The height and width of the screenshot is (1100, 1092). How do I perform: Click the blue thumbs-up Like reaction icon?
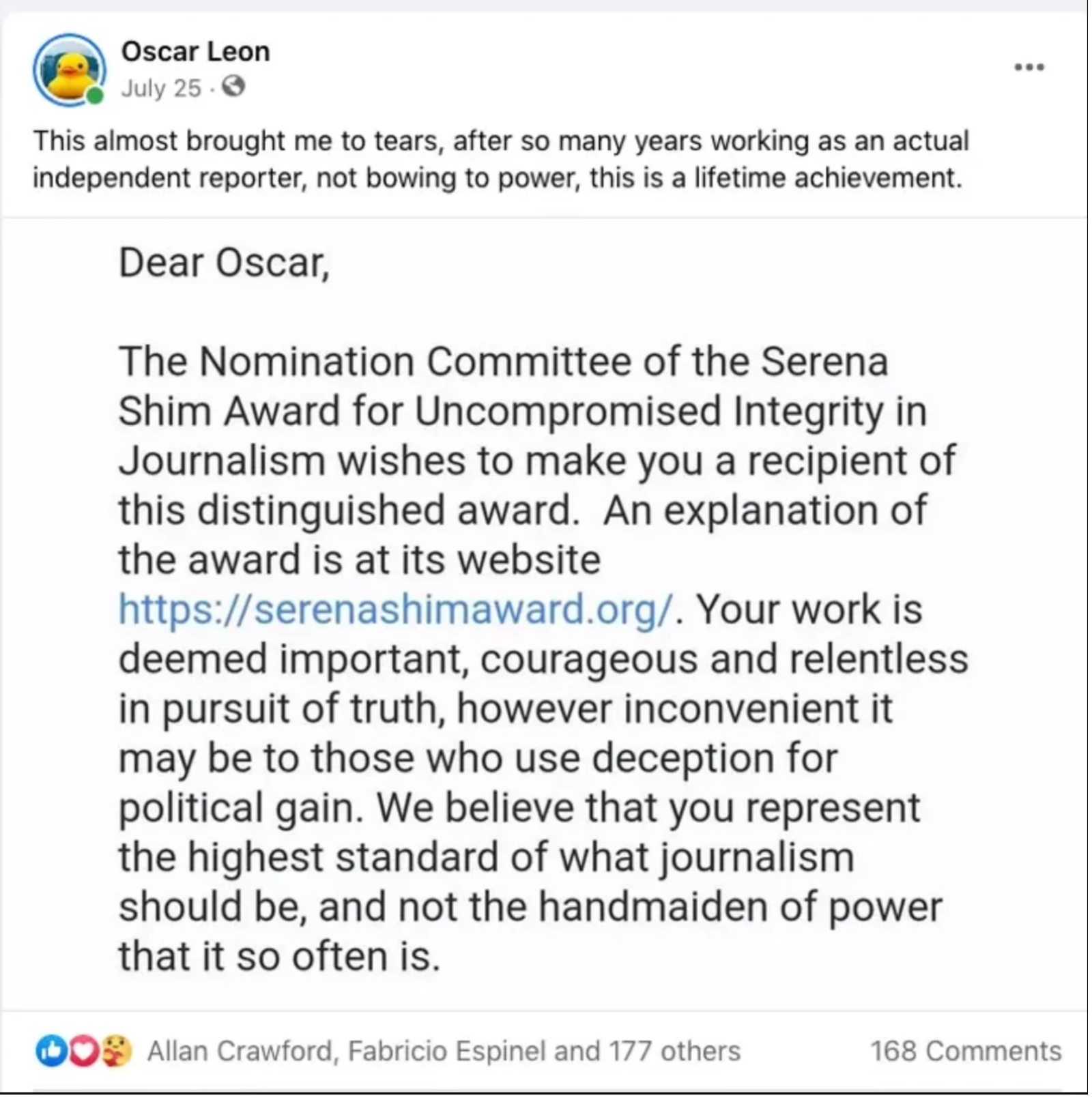50,1052
